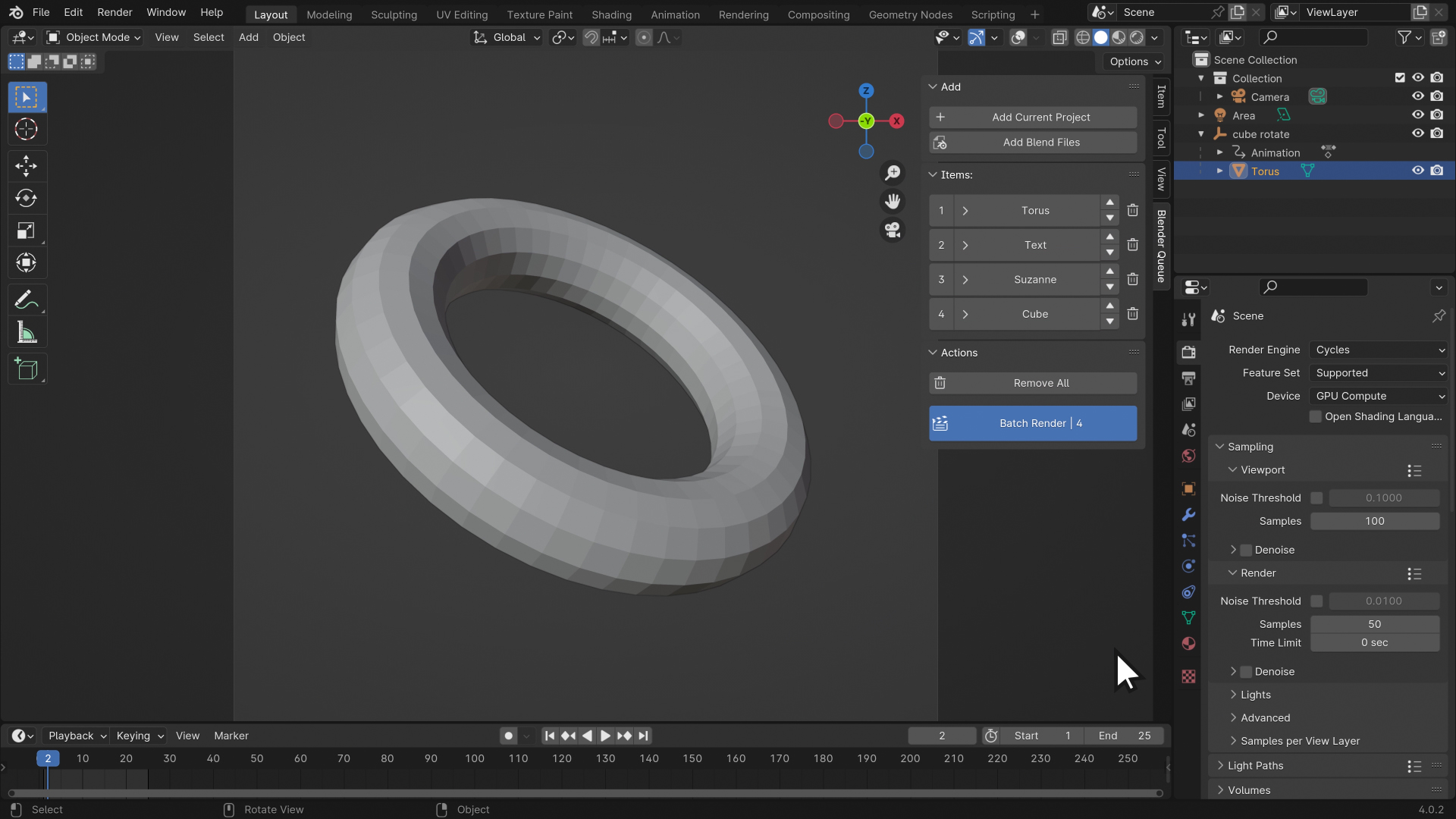Select the Annotate pencil tool
The image size is (1456, 819).
[x=27, y=300]
